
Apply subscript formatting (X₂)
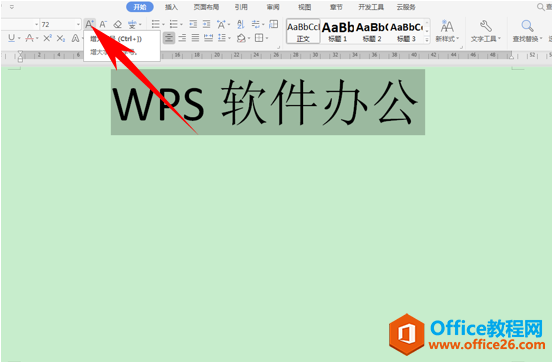[x=61, y=38]
